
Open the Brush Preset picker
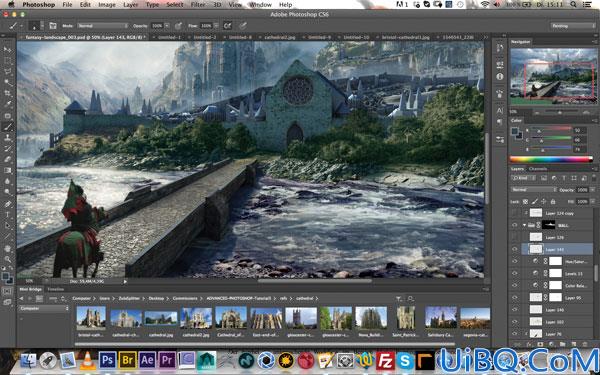(x=37, y=26)
